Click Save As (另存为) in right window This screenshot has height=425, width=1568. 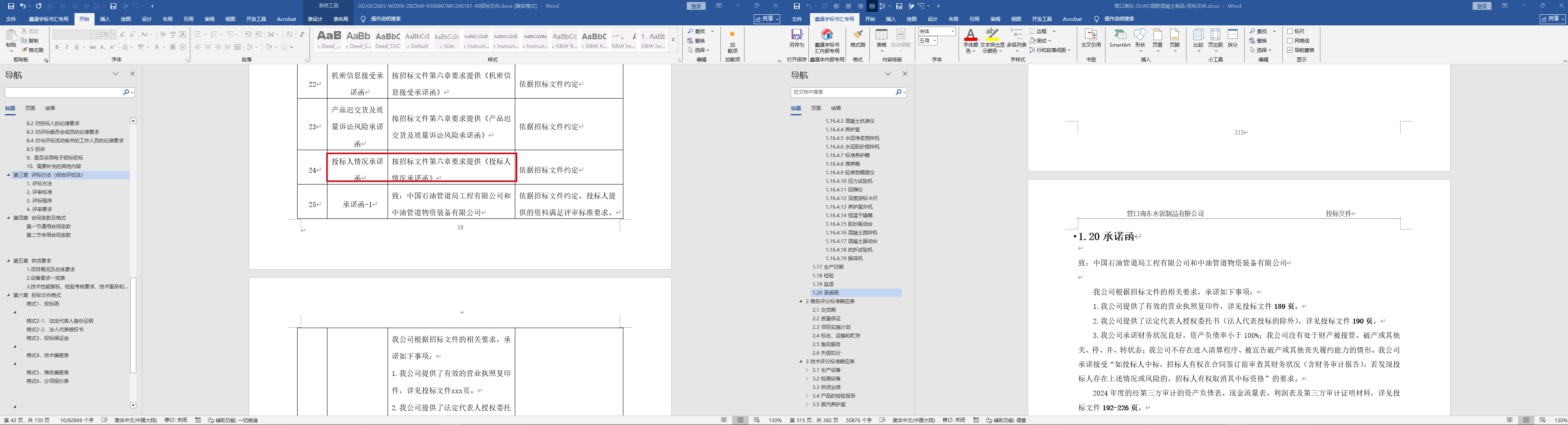(797, 39)
